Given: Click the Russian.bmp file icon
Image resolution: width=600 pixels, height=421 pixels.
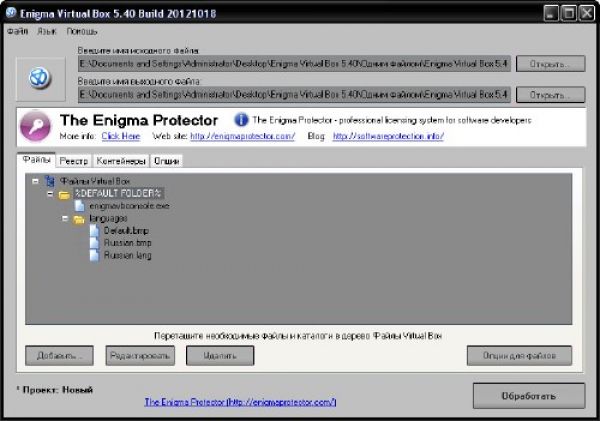Looking at the screenshot, I should point(94,243).
